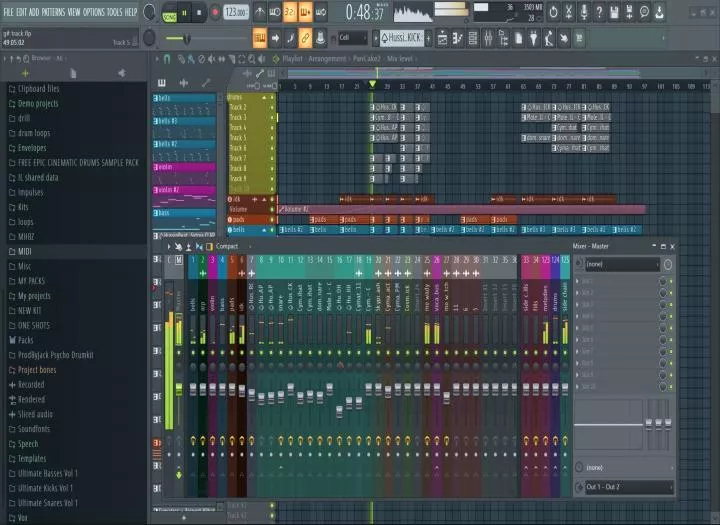This screenshot has width=720, height=525.
Task: Select the playlist mute tool icon
Action: 211,59
